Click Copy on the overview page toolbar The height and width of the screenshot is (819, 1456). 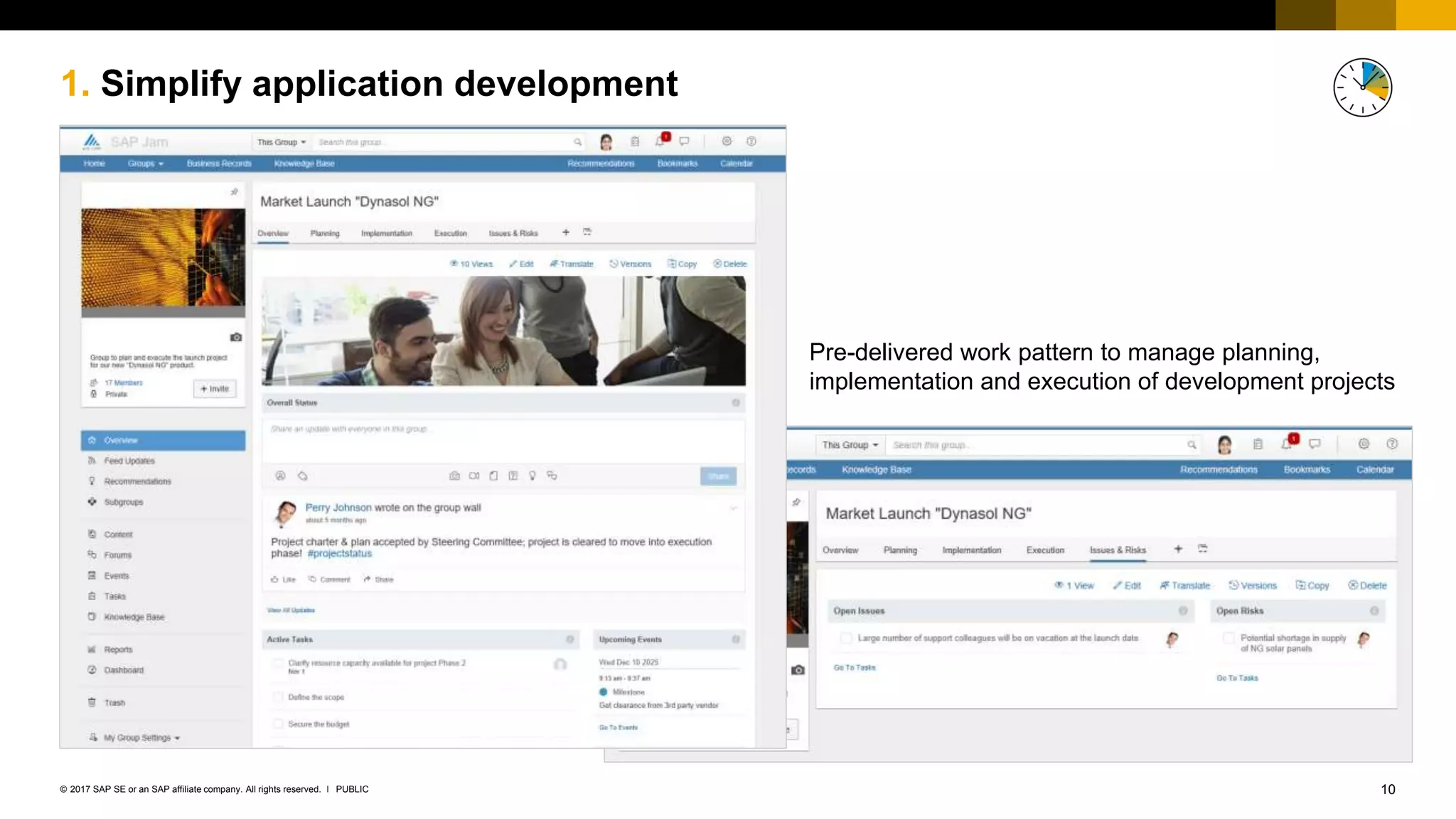[x=682, y=264]
